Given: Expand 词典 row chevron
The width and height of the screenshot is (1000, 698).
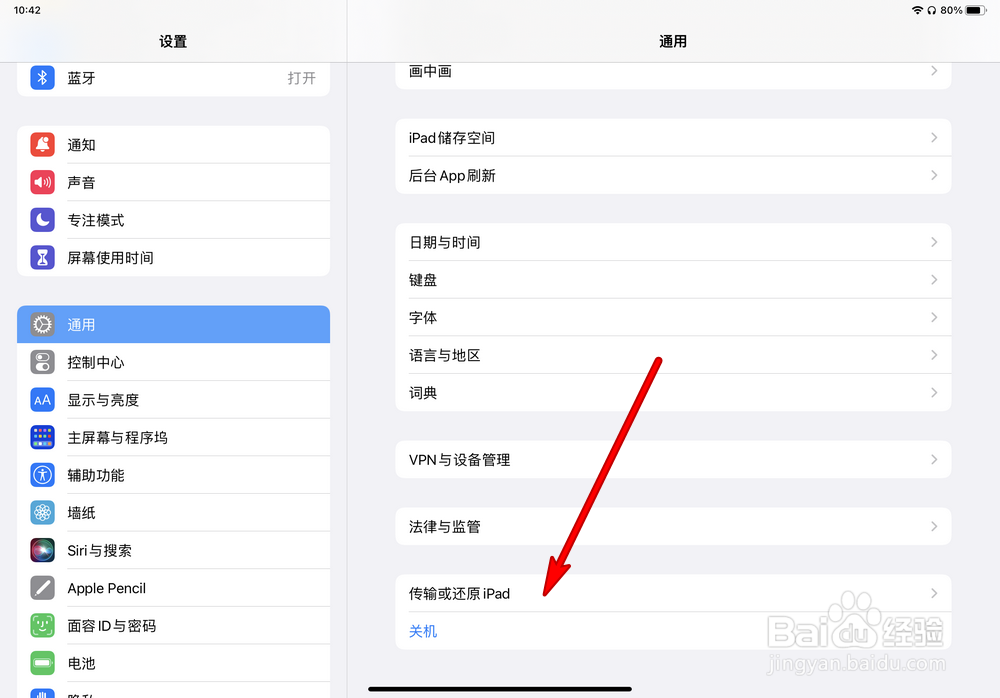Looking at the screenshot, I should coord(934,392).
